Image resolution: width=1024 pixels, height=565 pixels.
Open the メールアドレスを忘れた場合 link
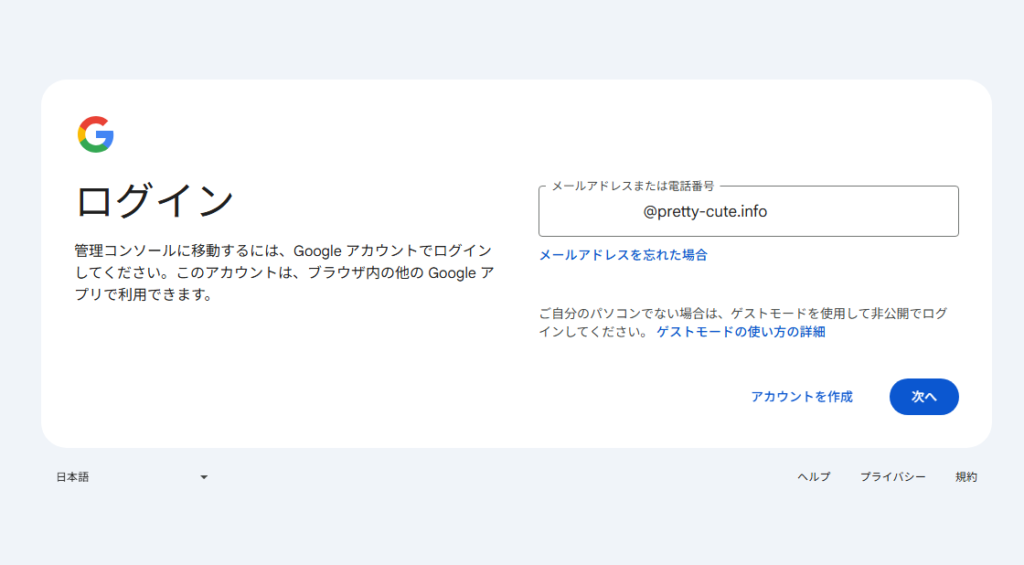(x=623, y=255)
